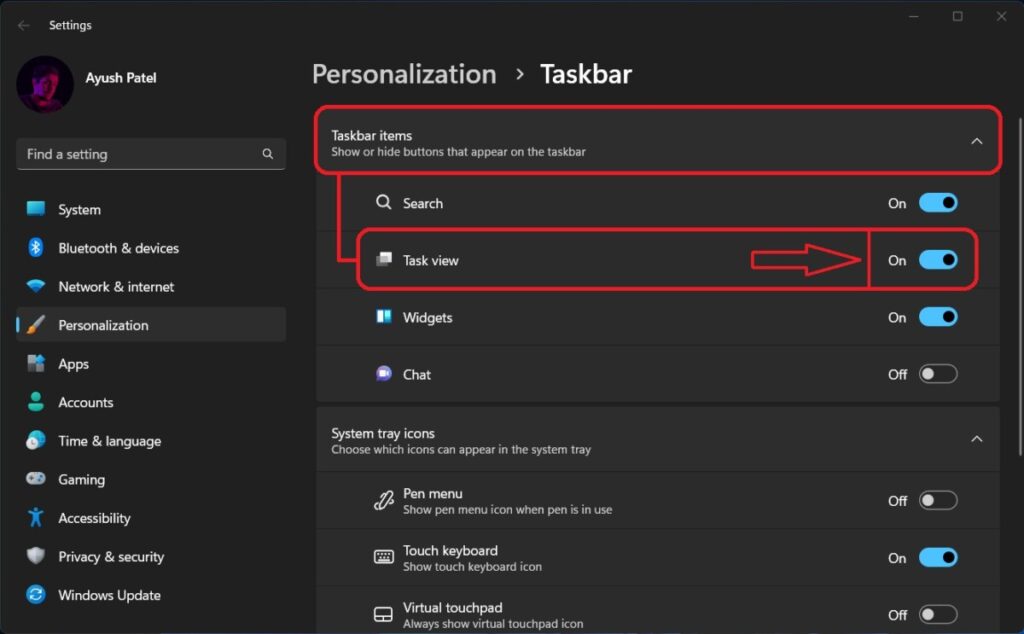Screen dimensions: 1024x634
Task: Collapse the Taskbar items section
Action: [x=977, y=141]
